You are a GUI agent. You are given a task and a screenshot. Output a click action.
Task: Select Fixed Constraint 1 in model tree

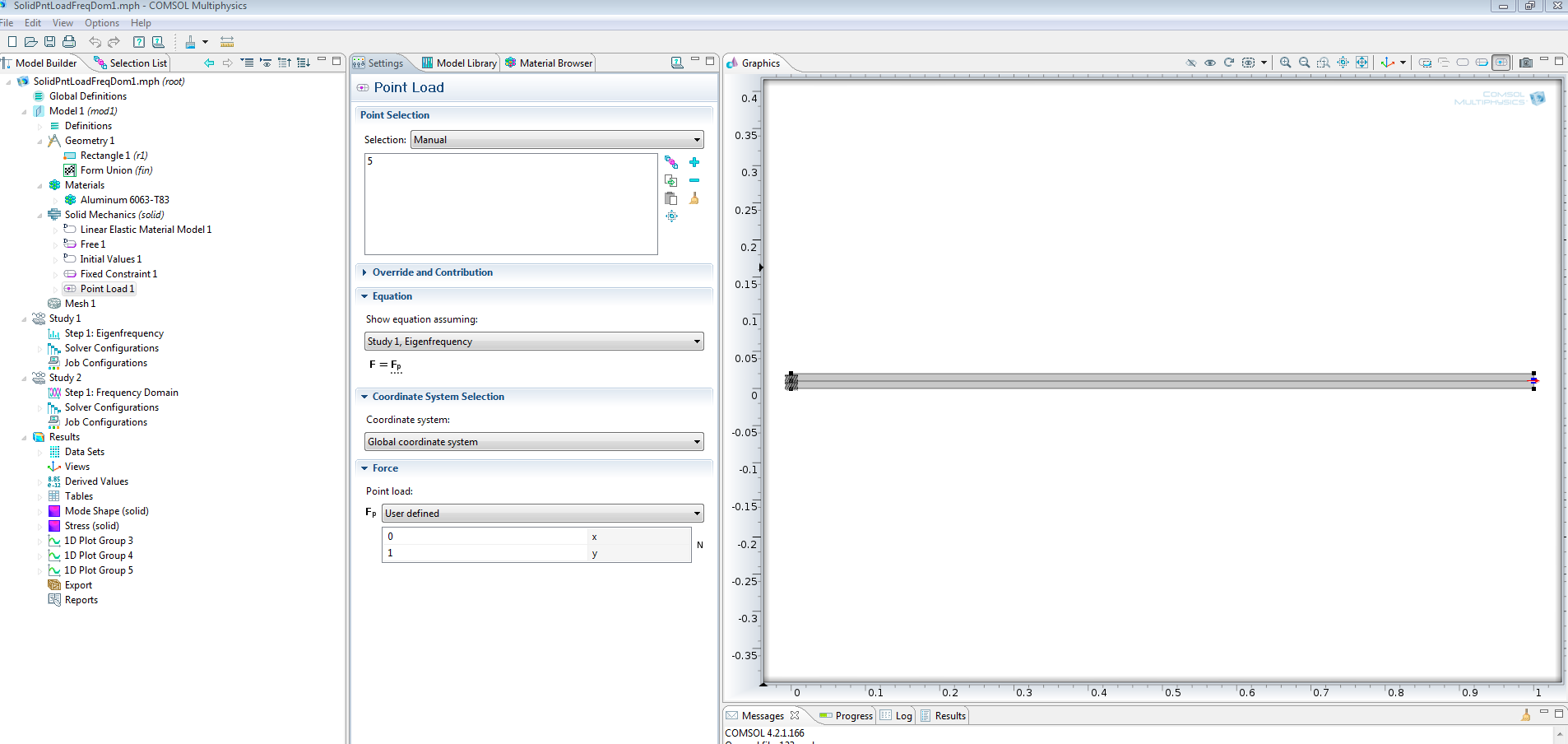tap(118, 274)
